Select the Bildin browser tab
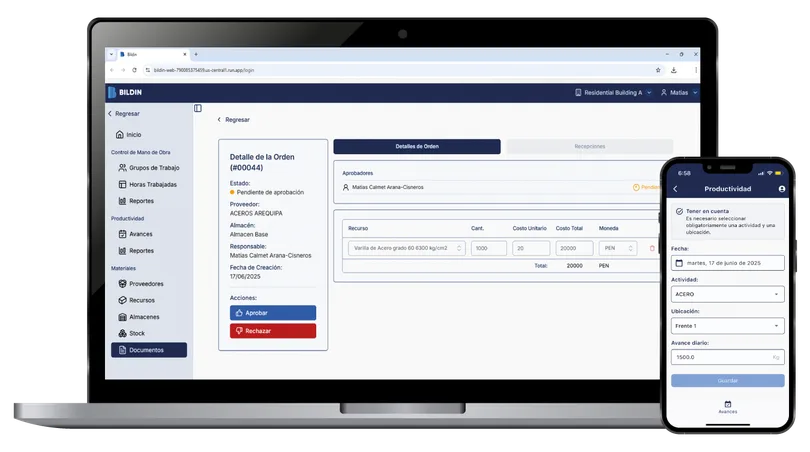Screen dimensions: 810x452 click(x=152, y=54)
